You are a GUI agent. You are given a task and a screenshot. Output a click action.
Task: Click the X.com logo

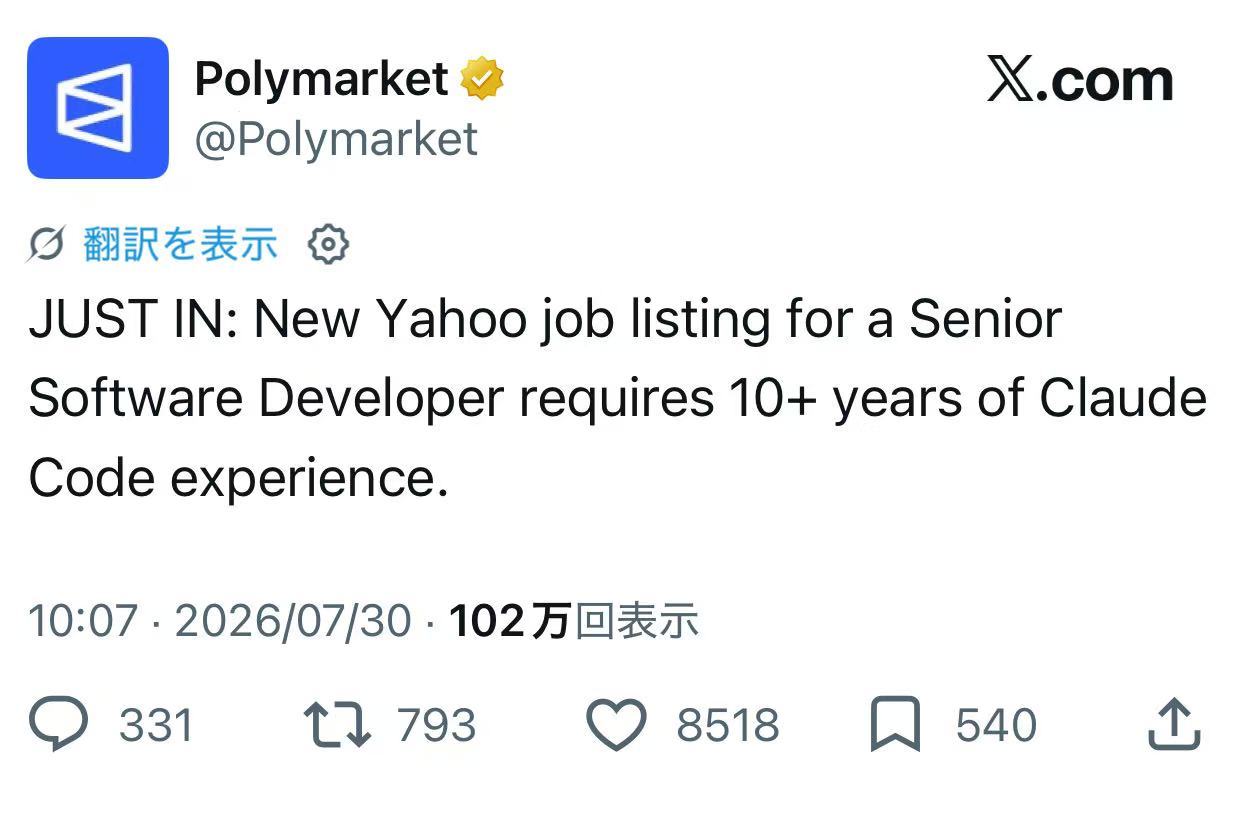[1080, 80]
